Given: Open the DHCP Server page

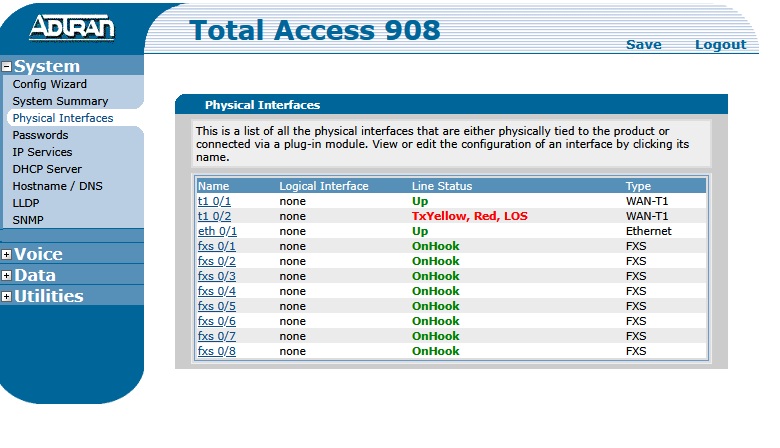Looking at the screenshot, I should (x=47, y=169).
